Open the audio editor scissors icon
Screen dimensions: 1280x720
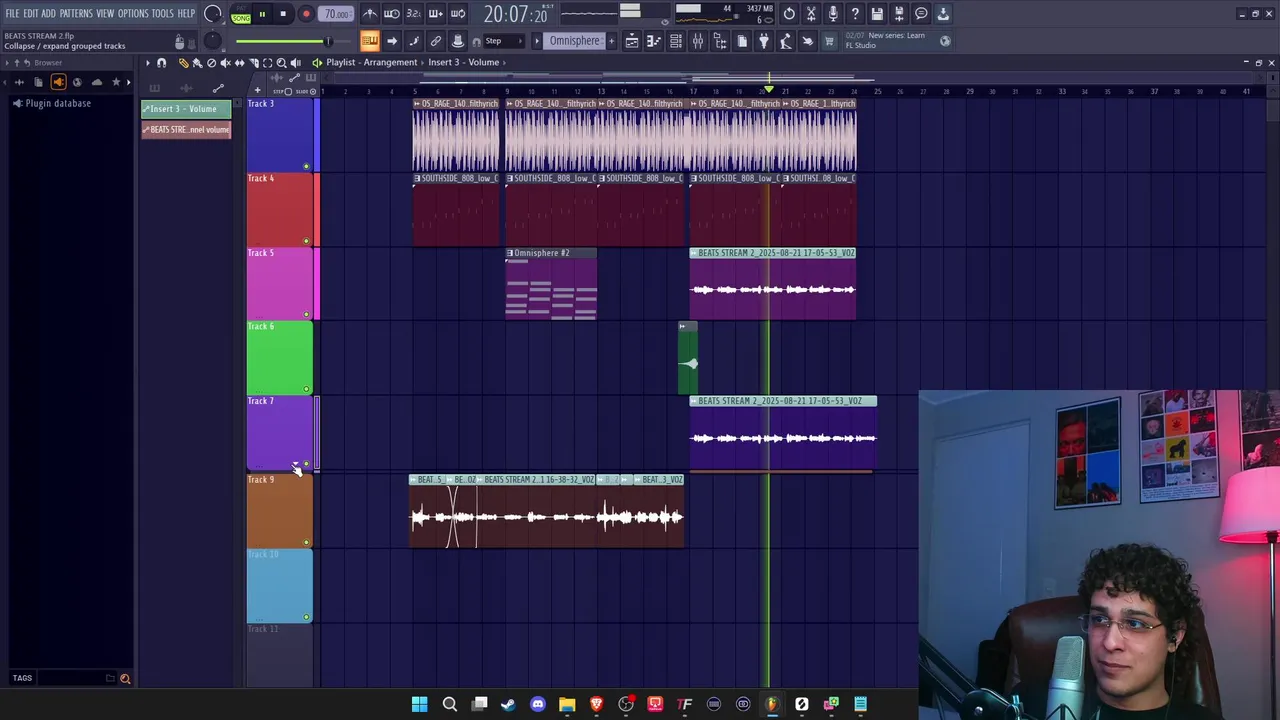click(x=811, y=14)
